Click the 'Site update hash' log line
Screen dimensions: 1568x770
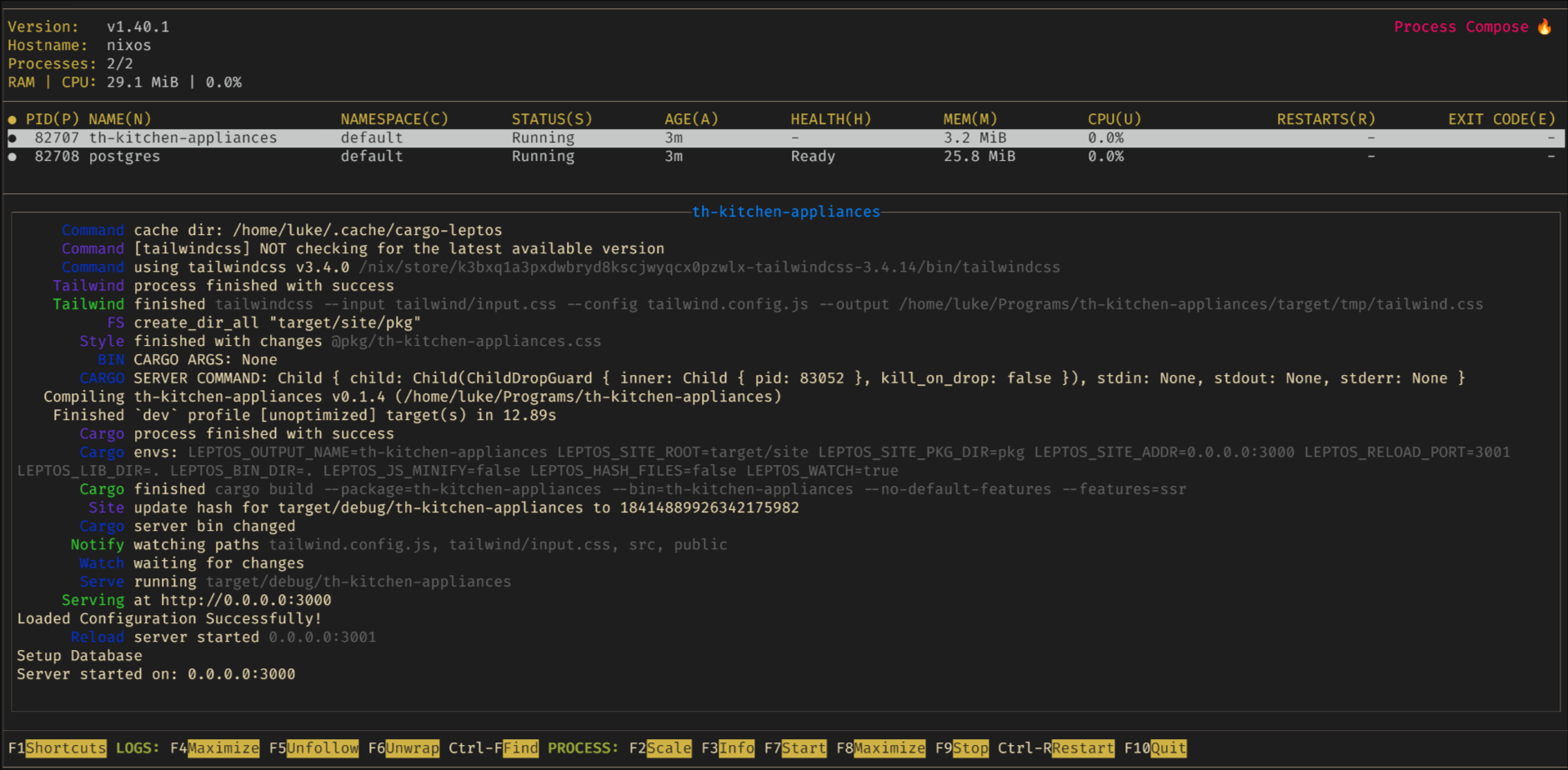(444, 507)
